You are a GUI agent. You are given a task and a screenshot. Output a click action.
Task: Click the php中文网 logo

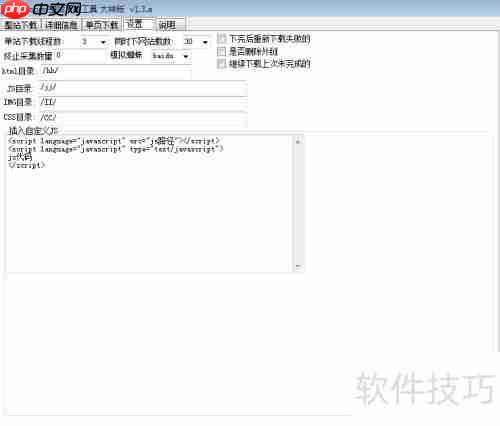41,9
